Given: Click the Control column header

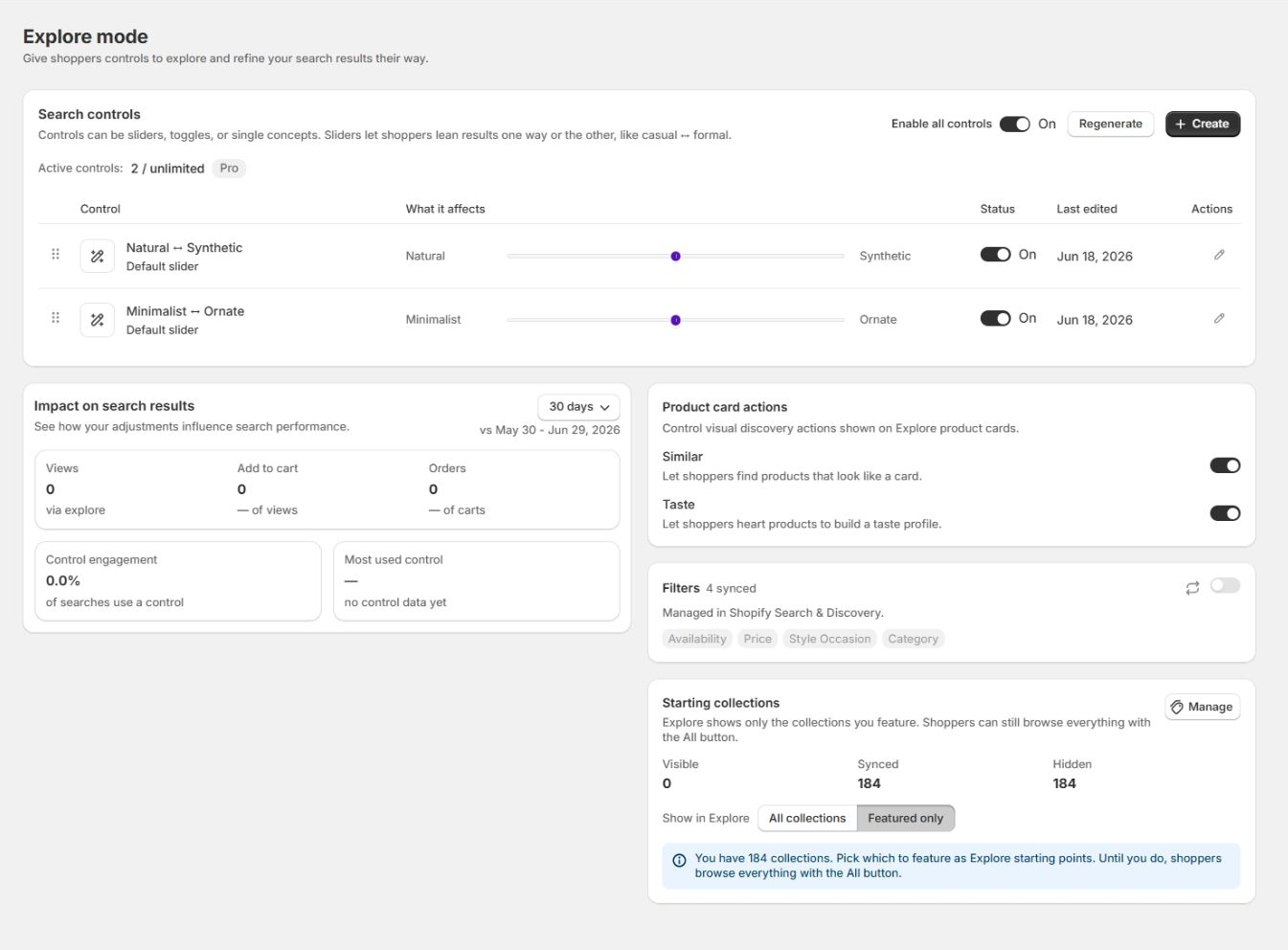Looking at the screenshot, I should pyautogui.click(x=101, y=209).
